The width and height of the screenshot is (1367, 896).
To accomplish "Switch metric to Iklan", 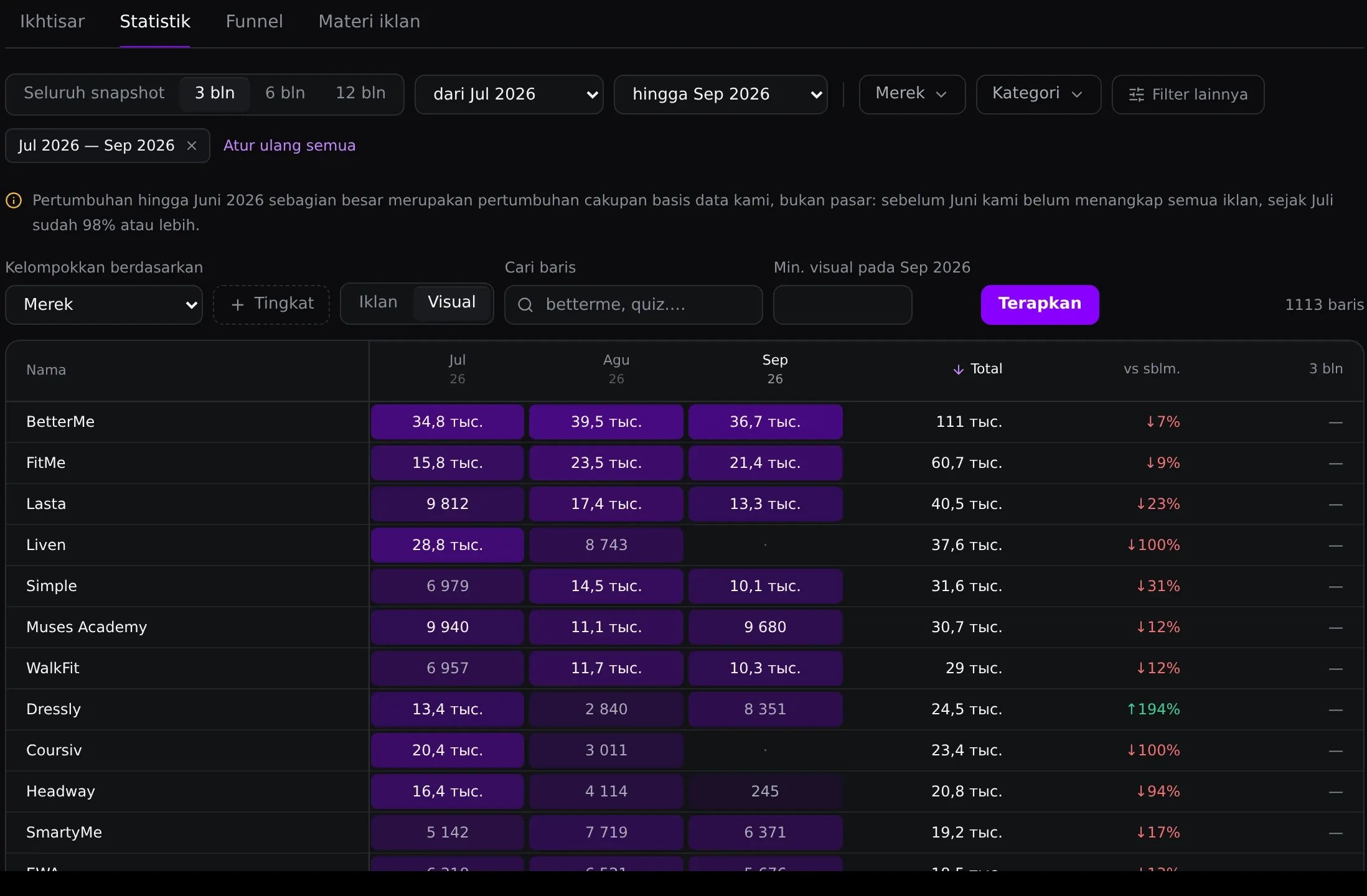I will [378, 302].
